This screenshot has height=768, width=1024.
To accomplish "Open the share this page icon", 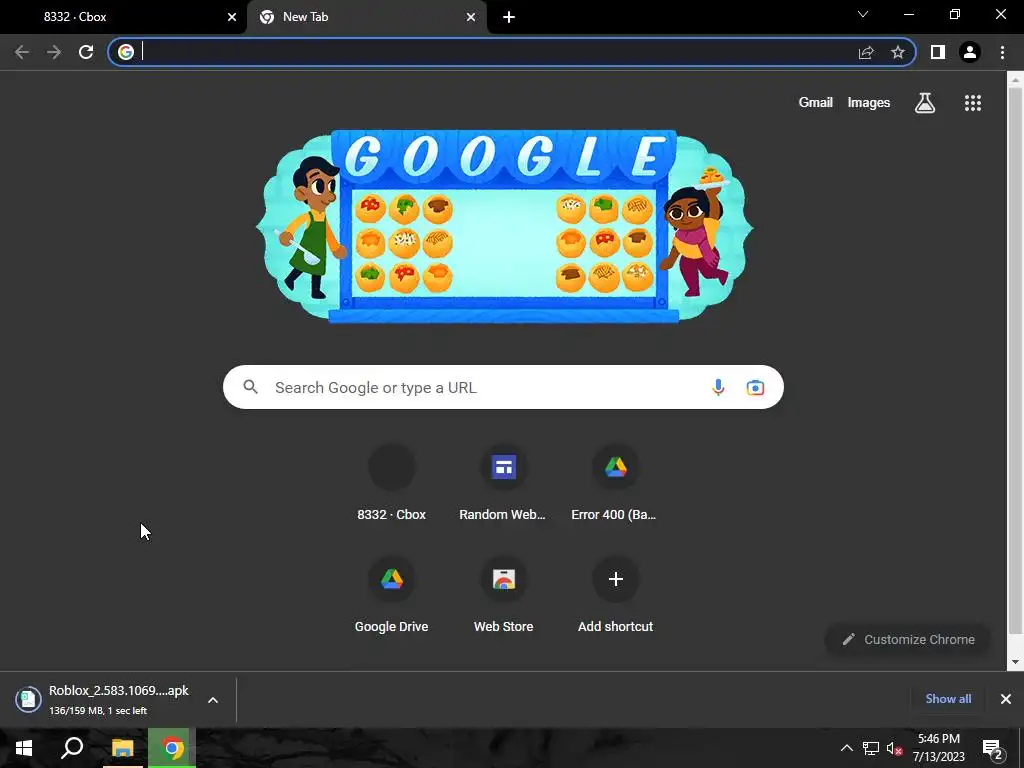I will click(866, 52).
